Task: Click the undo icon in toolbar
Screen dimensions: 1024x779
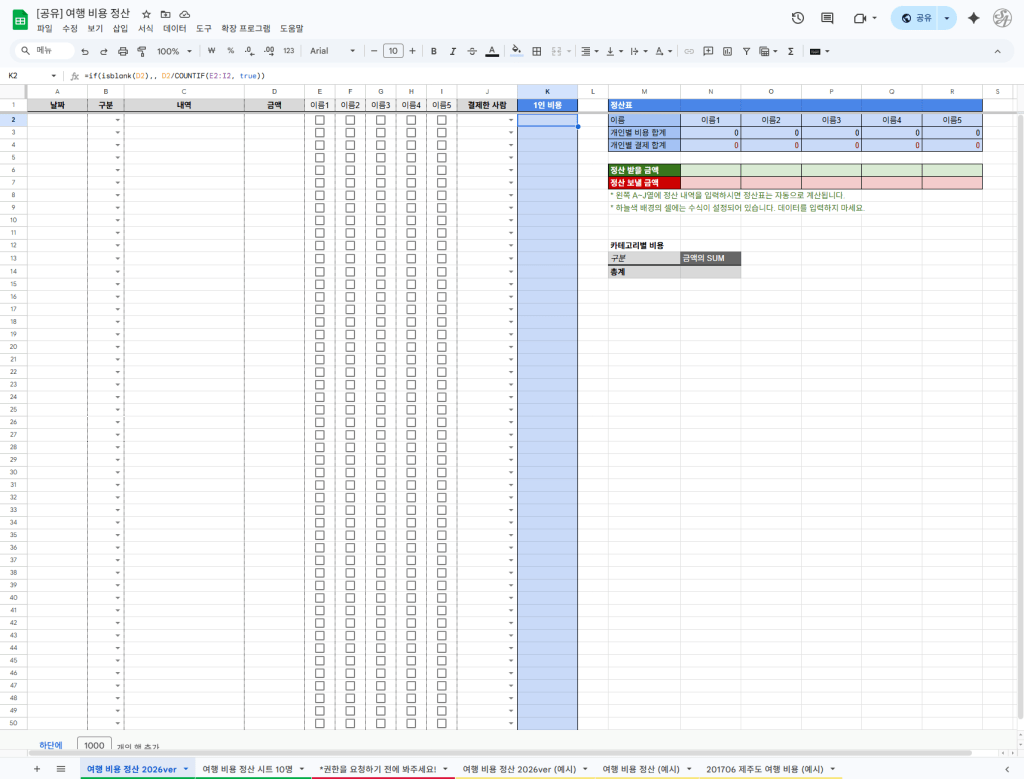Action: coord(85,51)
